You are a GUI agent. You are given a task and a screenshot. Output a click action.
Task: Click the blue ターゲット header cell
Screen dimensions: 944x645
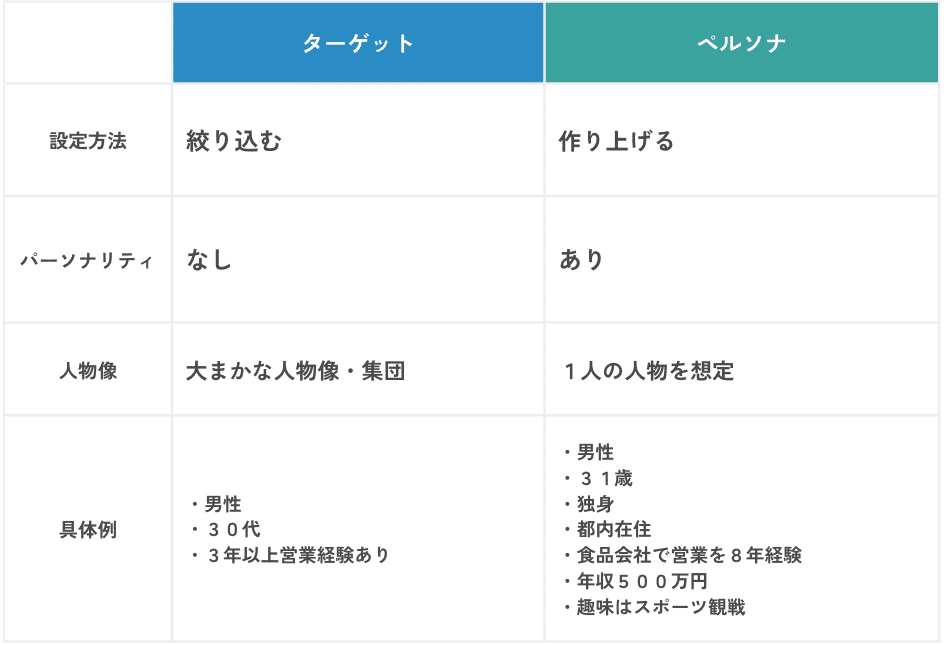358,42
